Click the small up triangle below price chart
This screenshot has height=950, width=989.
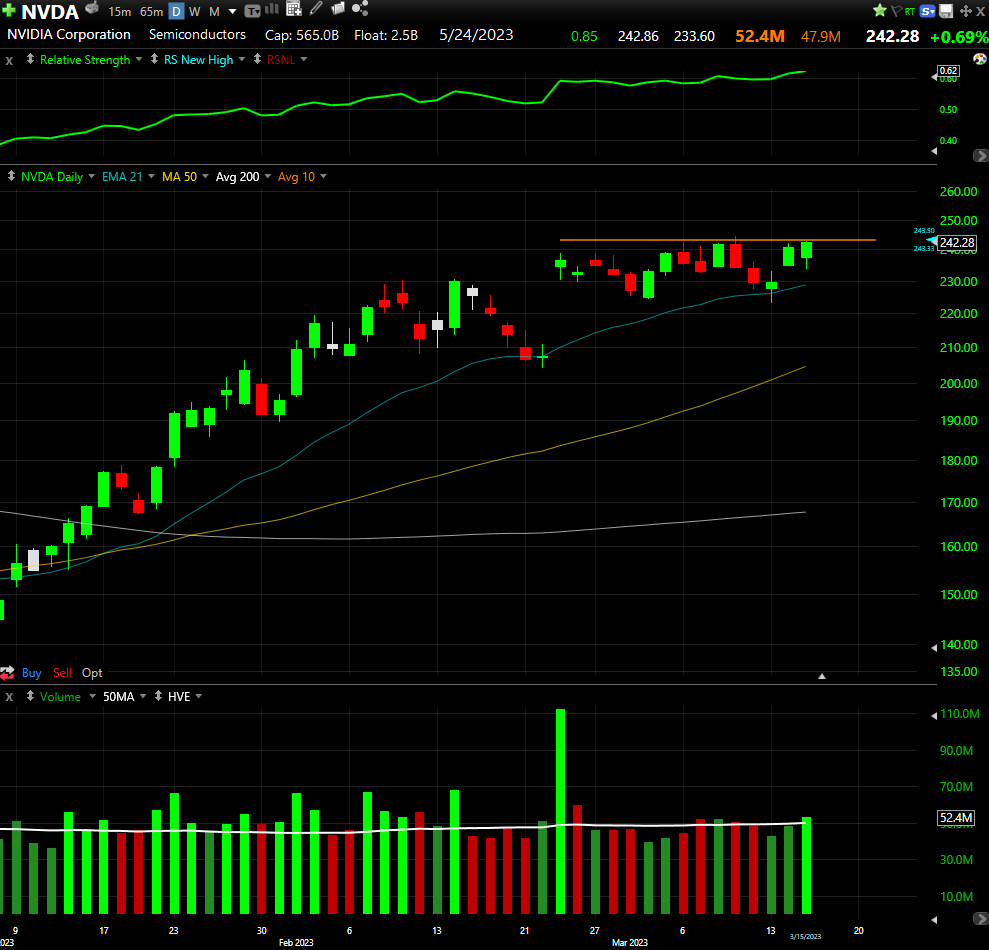[x=821, y=676]
